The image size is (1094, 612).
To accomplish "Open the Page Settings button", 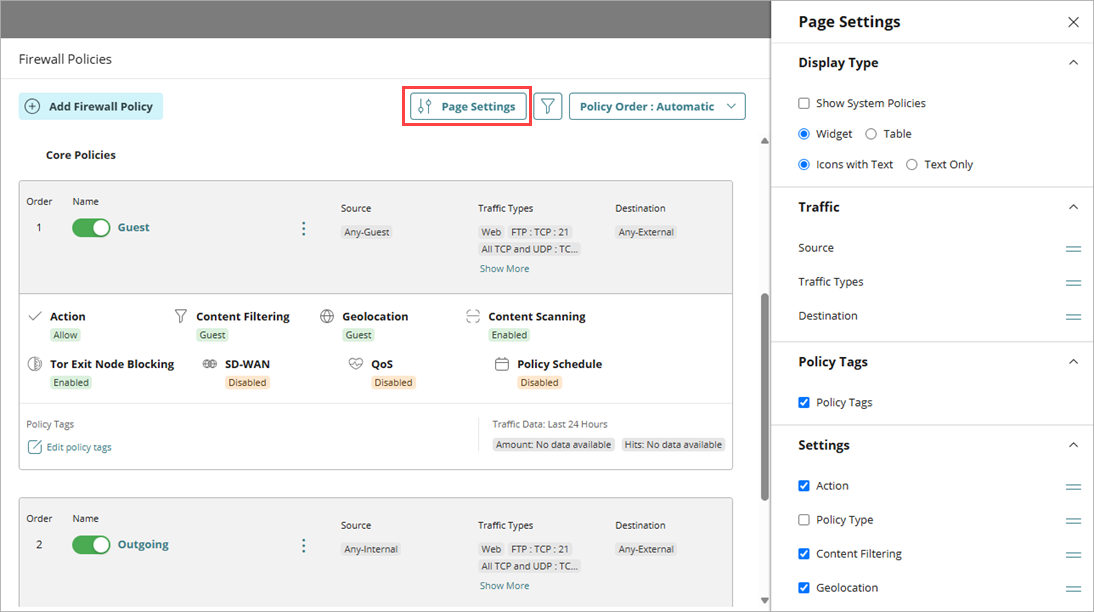I will click(467, 106).
